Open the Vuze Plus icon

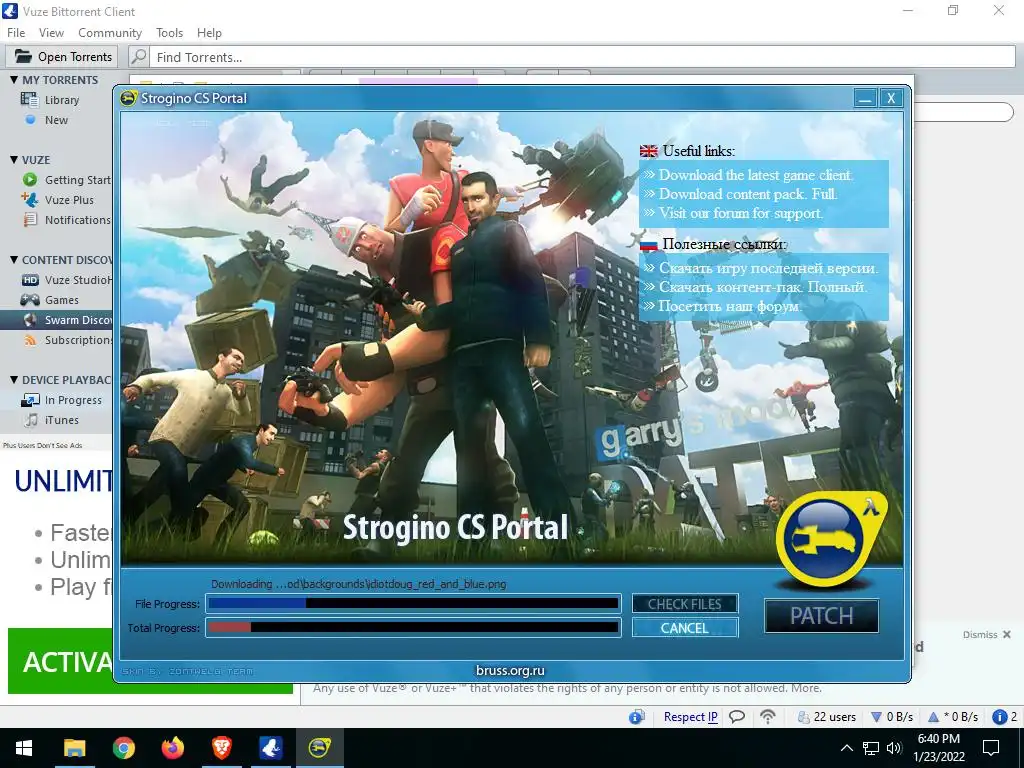point(30,199)
